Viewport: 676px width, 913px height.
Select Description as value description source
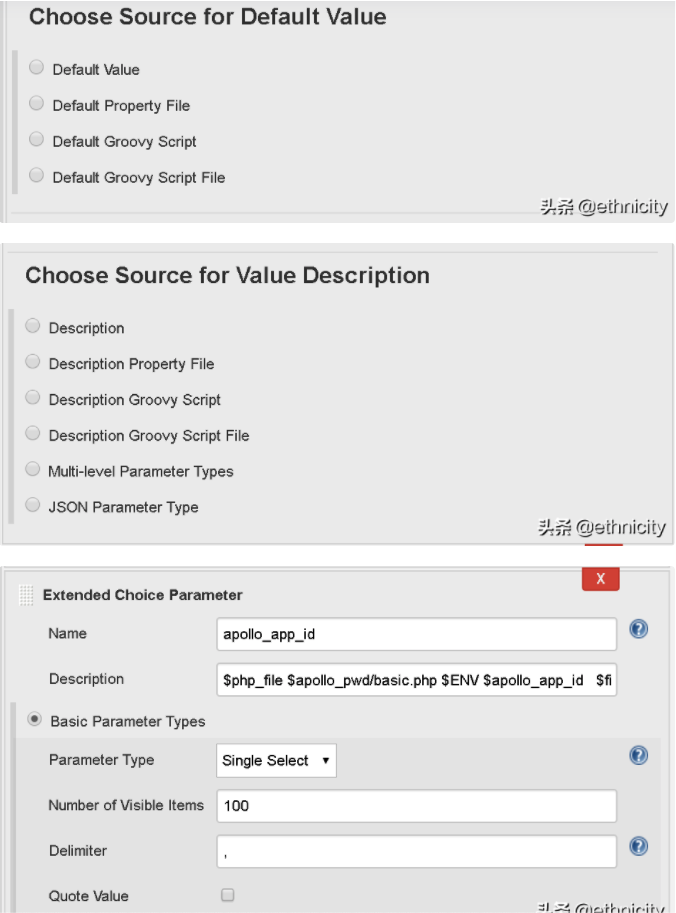32,327
